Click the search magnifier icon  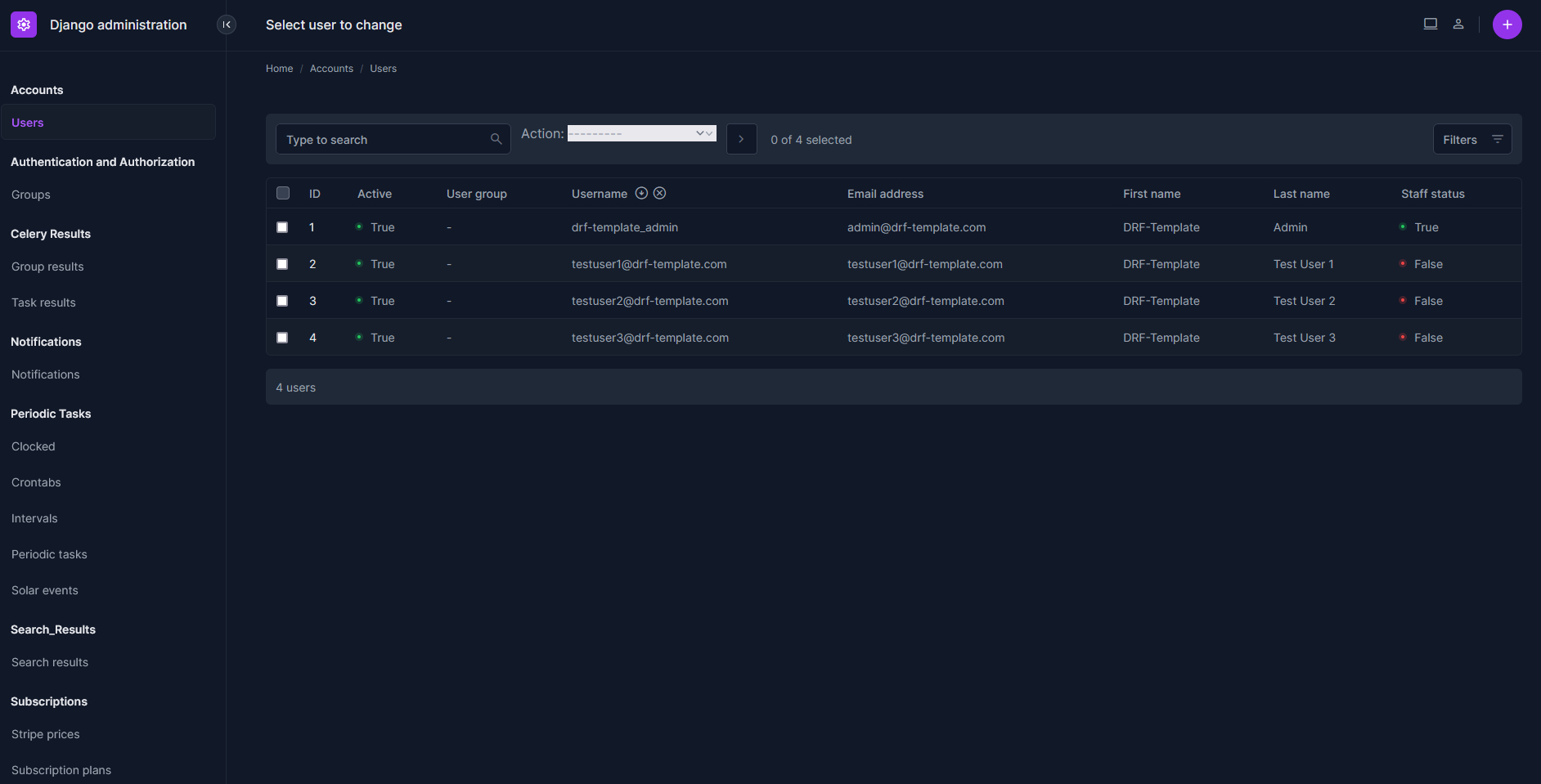point(496,139)
